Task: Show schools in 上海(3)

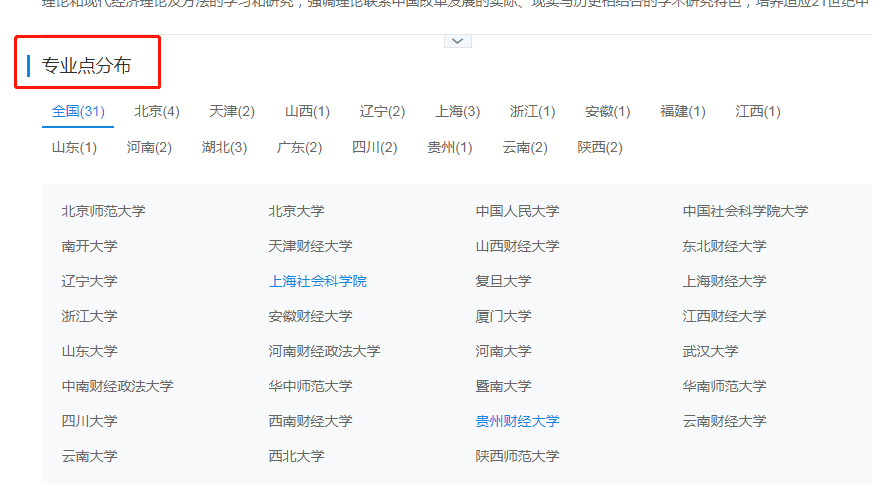Action: tap(457, 111)
